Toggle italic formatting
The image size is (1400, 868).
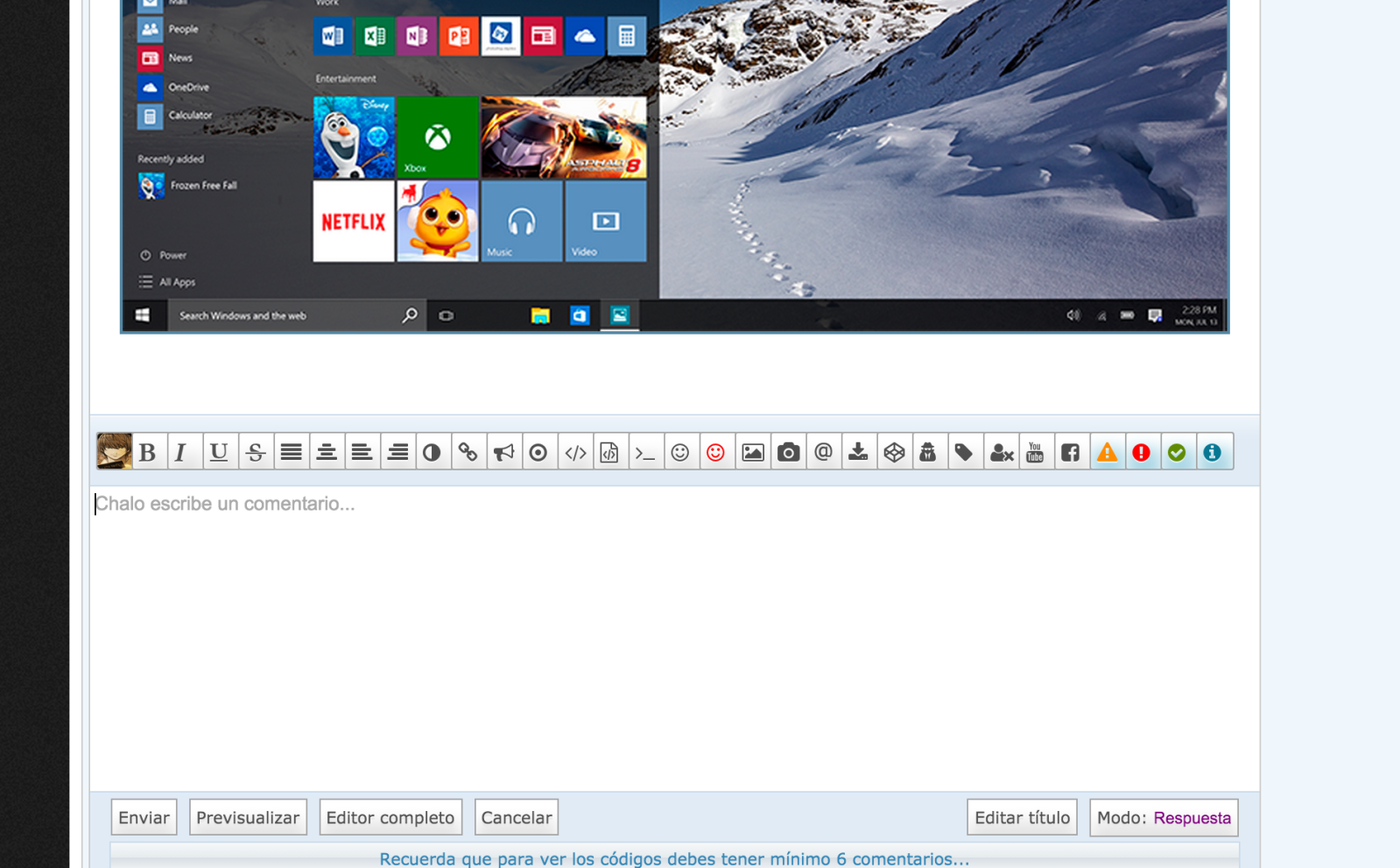[x=184, y=452]
